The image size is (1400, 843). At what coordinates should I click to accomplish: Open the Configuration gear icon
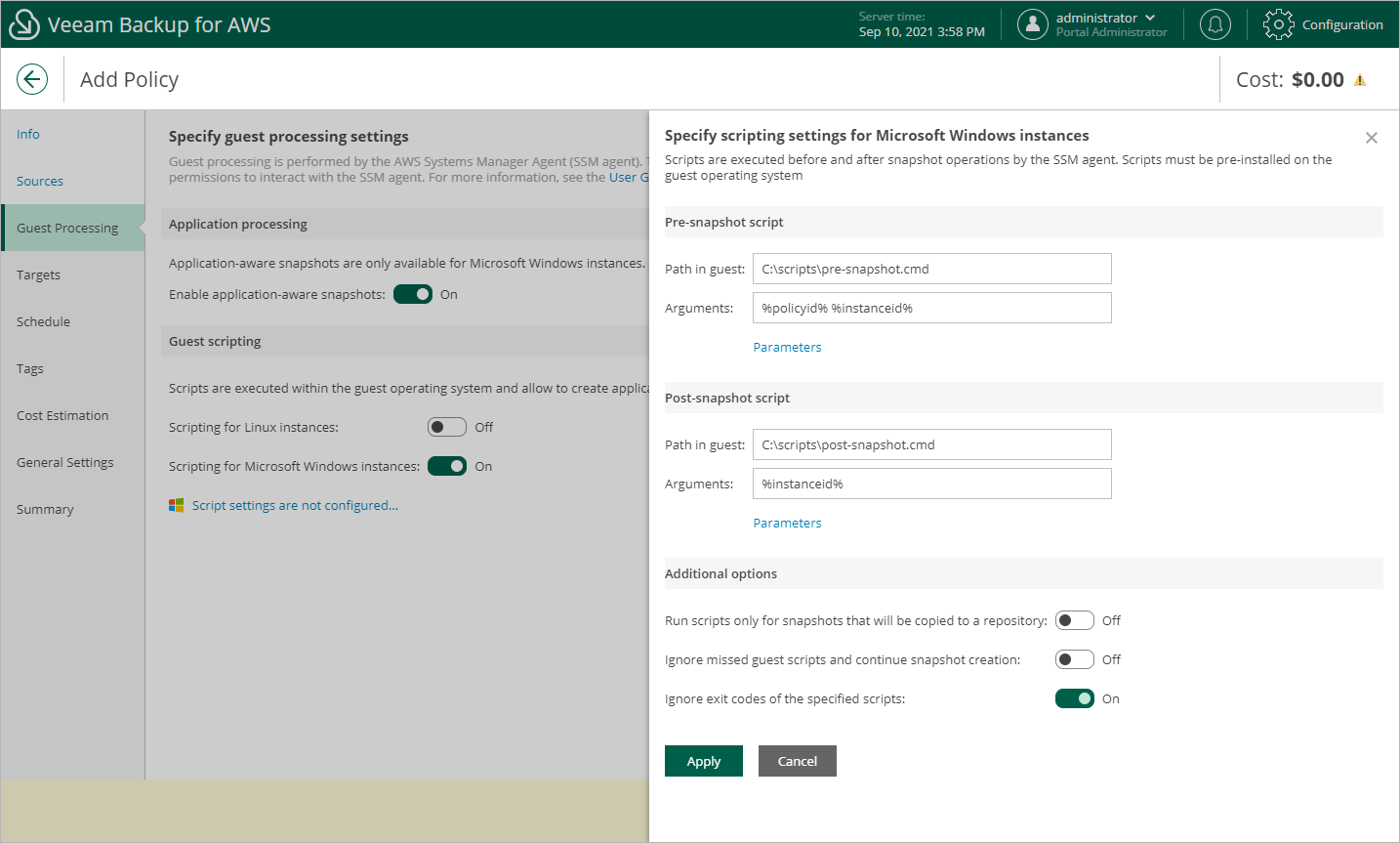1278,24
